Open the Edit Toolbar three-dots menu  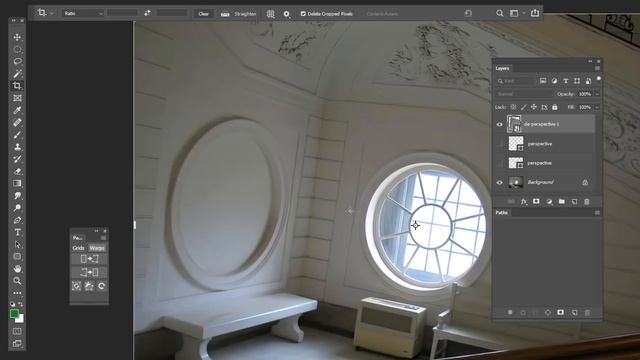(x=17, y=293)
